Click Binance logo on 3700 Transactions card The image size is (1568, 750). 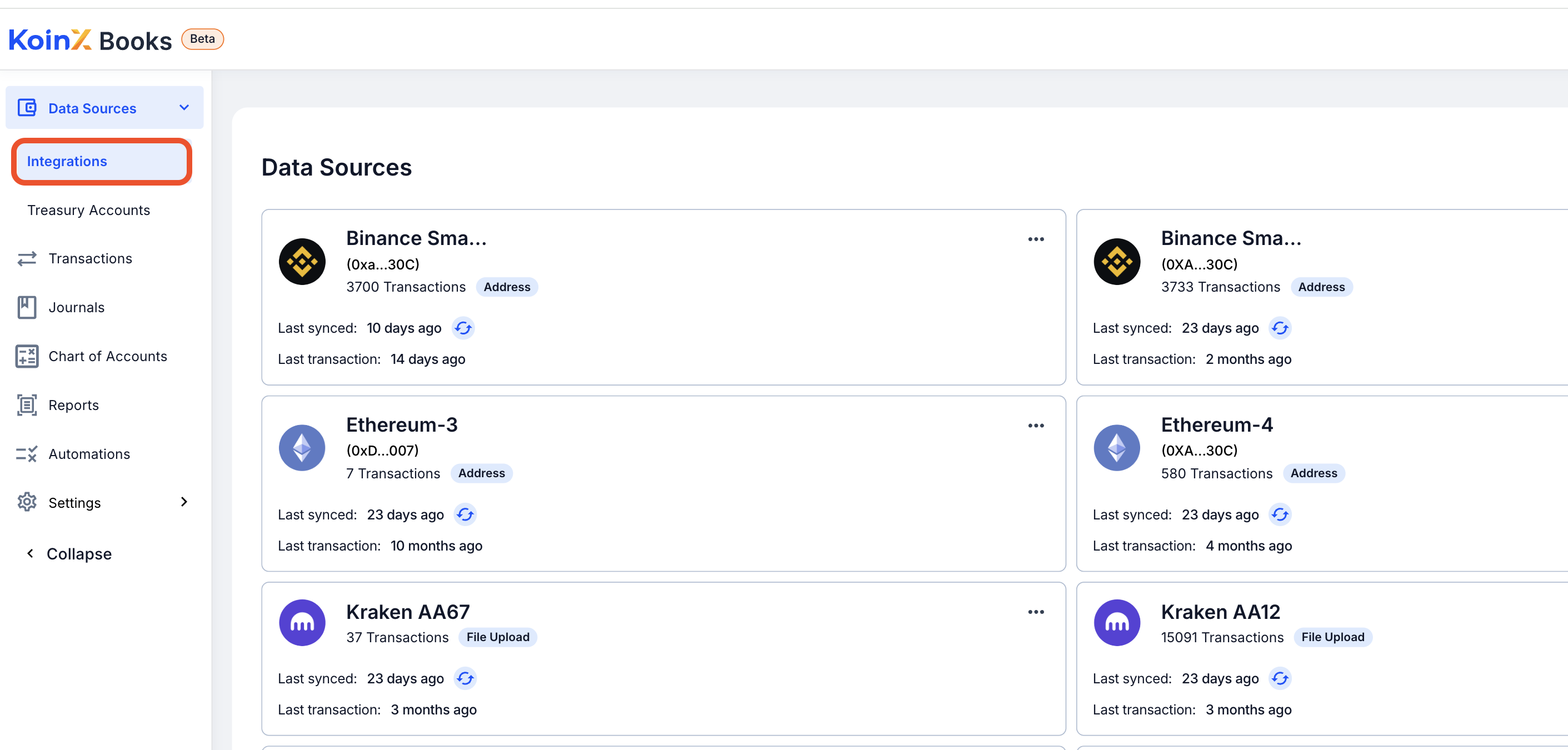pos(302,262)
